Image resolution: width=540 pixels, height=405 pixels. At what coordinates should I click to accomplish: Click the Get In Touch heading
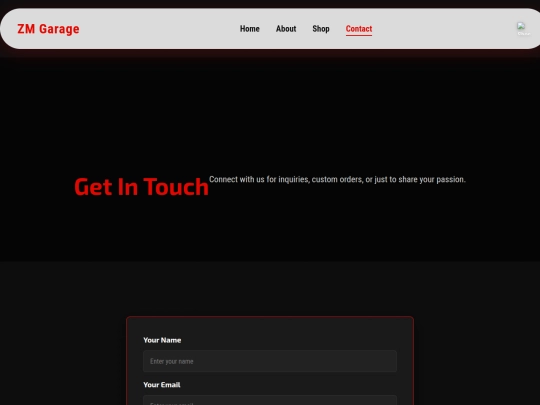pyautogui.click(x=142, y=187)
